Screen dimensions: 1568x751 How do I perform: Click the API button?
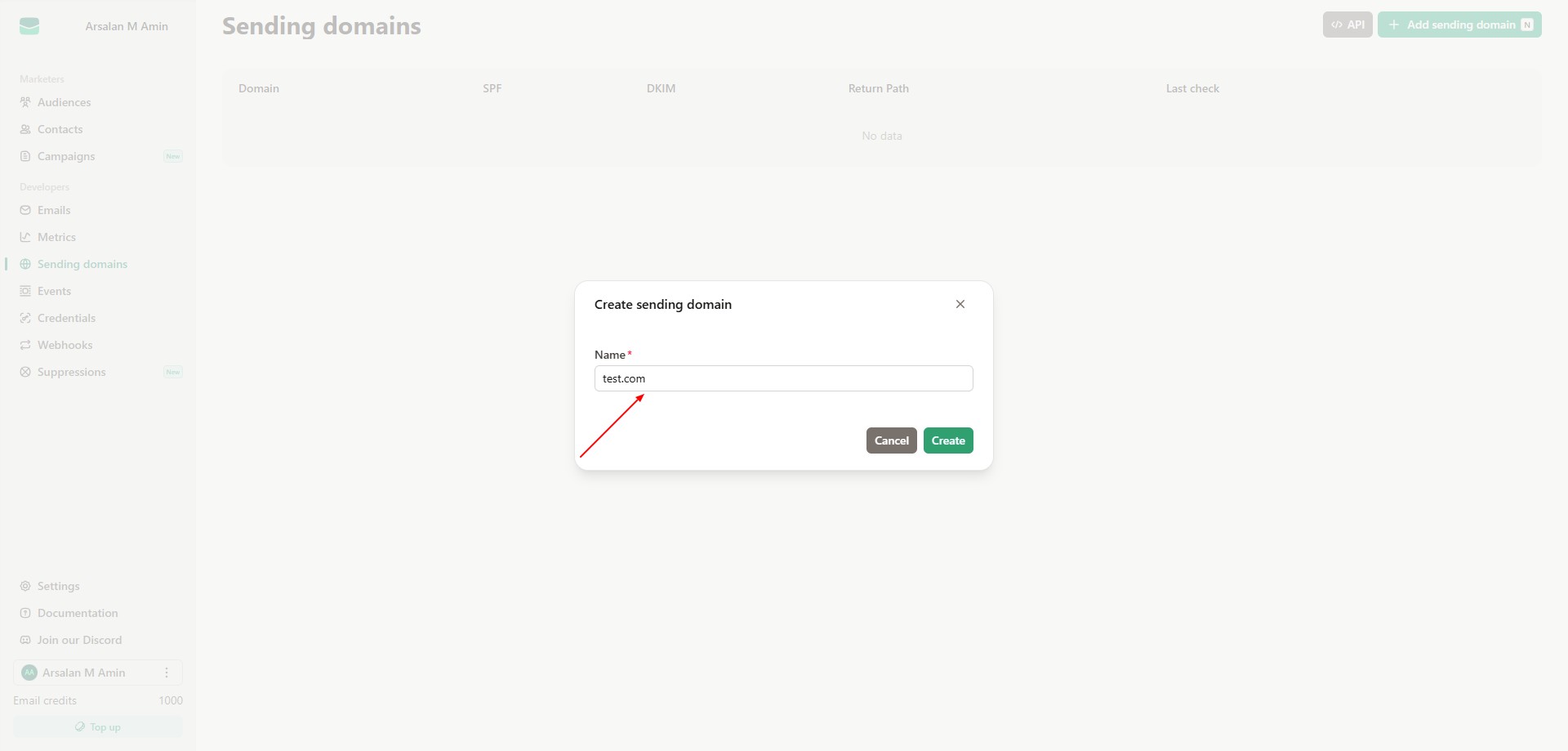tap(1347, 25)
